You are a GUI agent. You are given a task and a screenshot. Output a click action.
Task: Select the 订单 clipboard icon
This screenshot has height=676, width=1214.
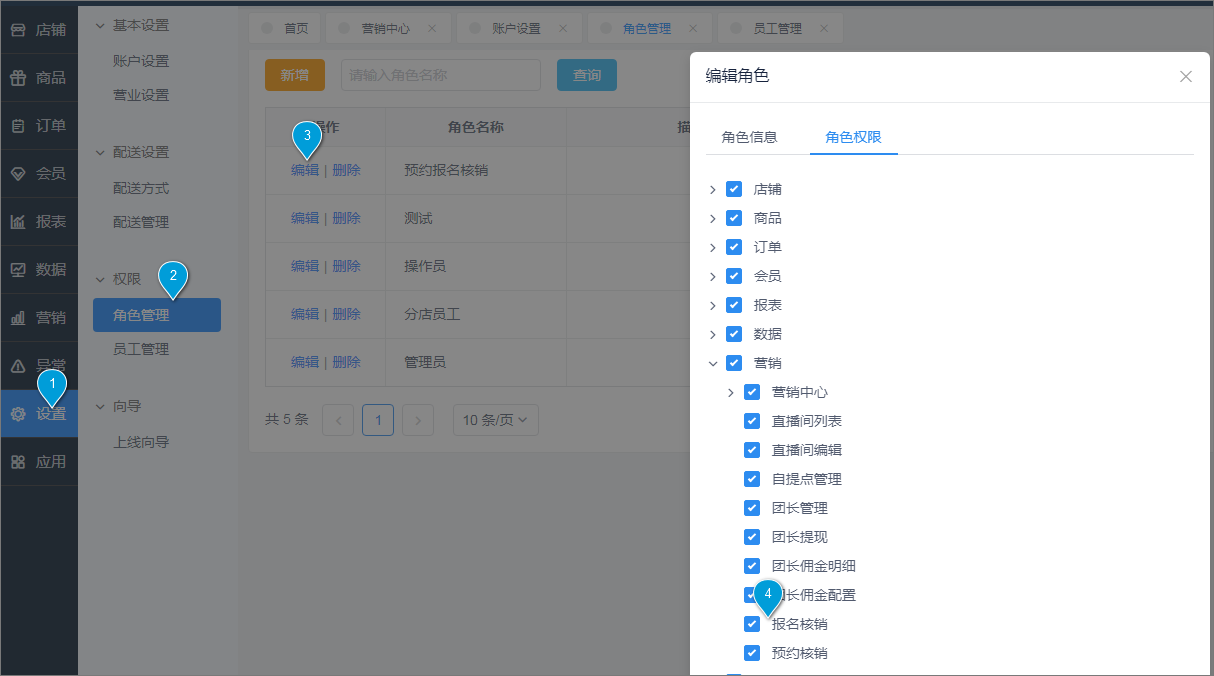coord(18,126)
